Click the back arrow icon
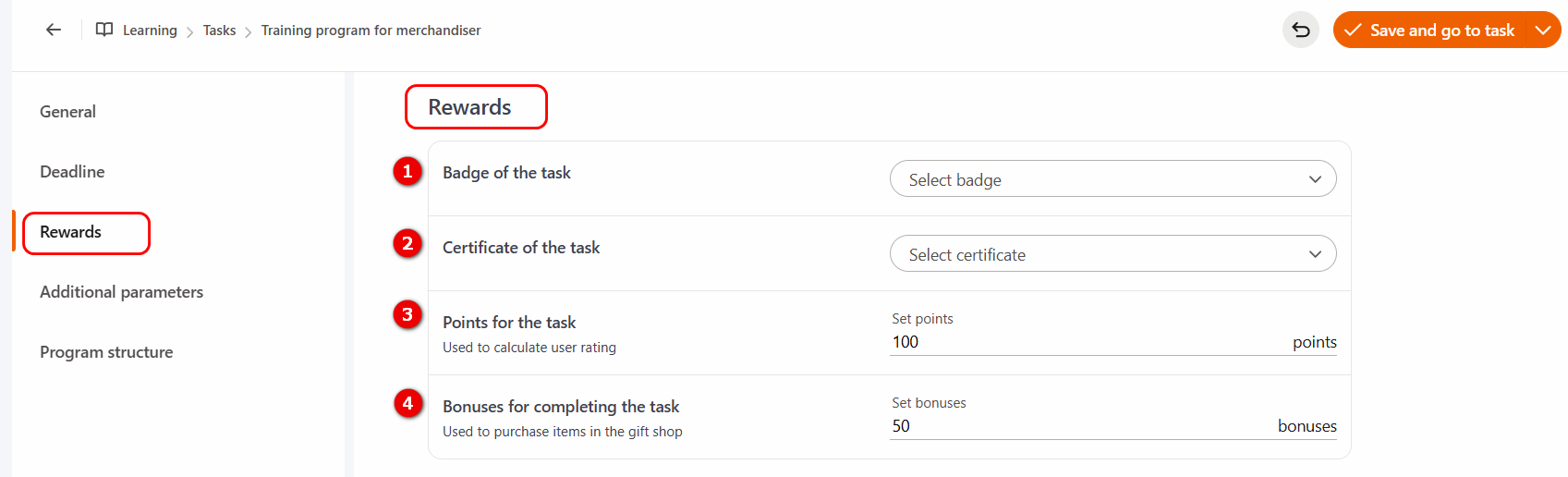Screen dimensions: 1568x477 point(54,30)
